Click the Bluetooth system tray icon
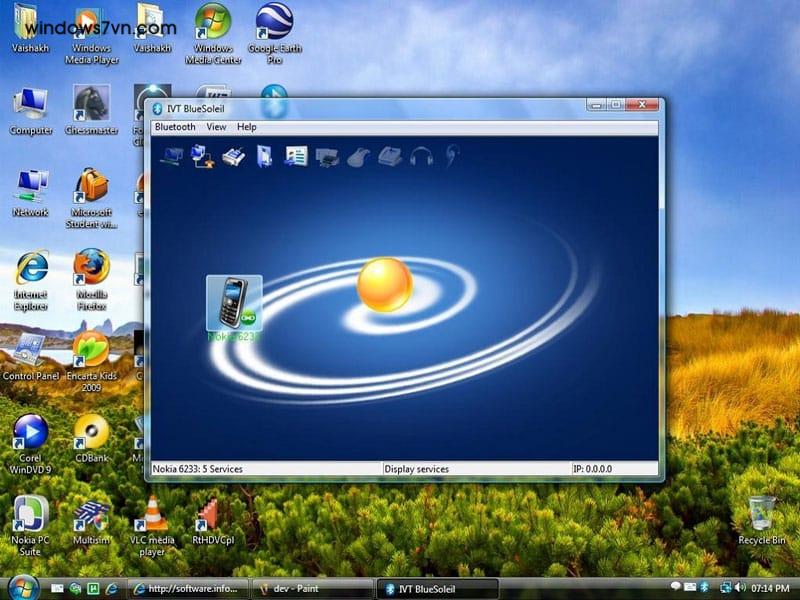 coord(704,586)
